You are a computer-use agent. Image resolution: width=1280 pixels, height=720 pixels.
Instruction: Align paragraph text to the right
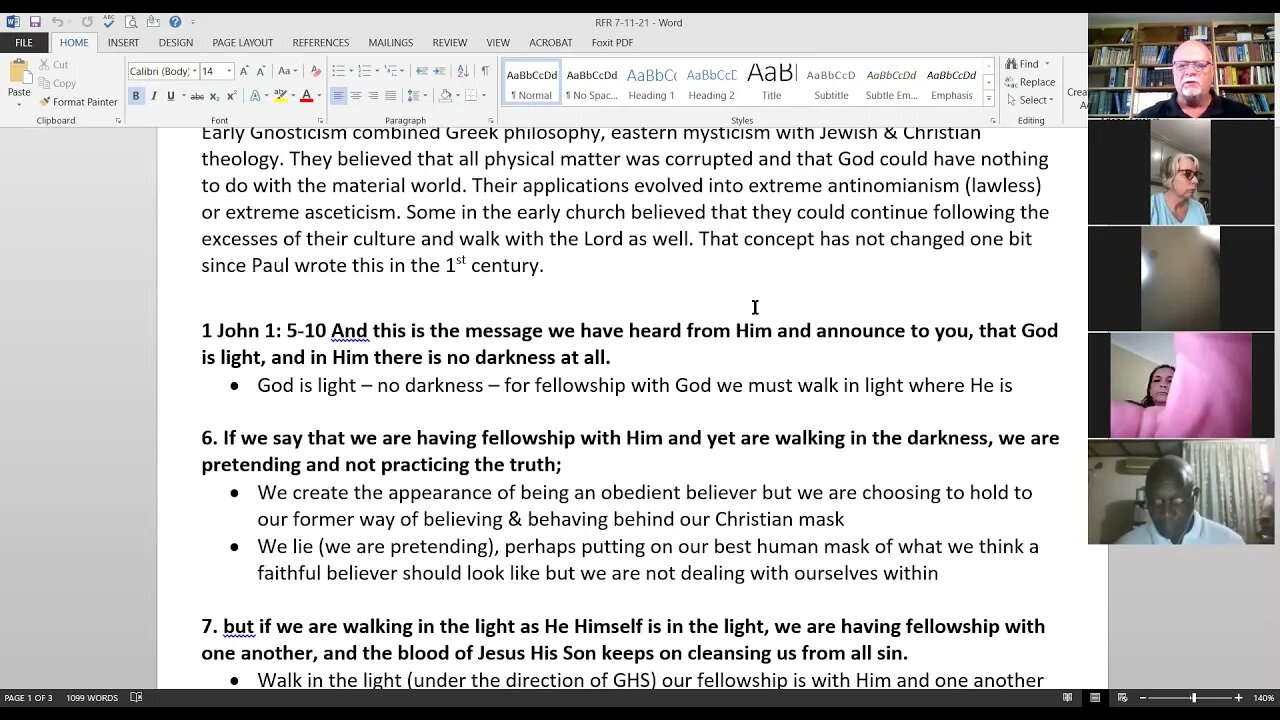tap(373, 96)
